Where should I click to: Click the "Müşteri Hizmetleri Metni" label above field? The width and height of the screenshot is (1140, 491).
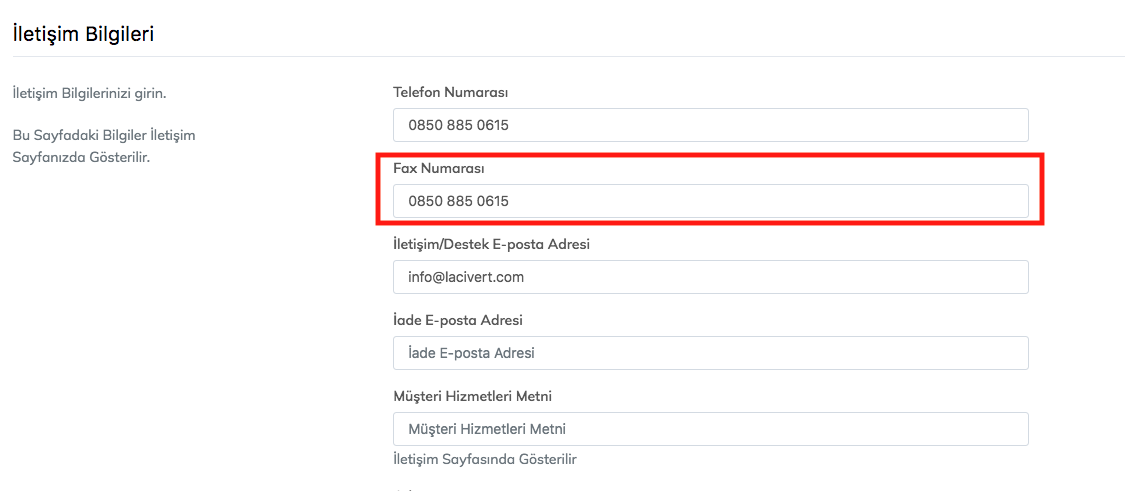pyautogui.click(x=473, y=396)
